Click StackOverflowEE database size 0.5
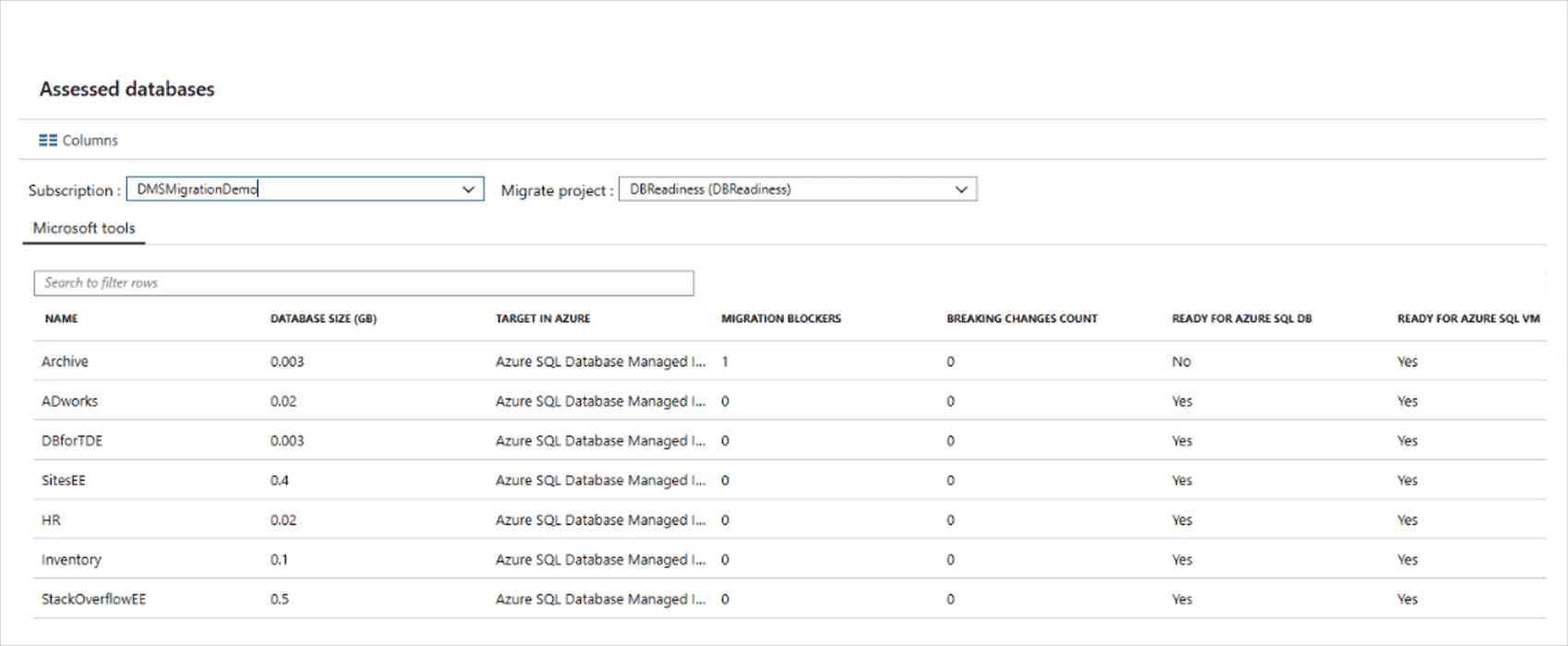 click(x=279, y=600)
